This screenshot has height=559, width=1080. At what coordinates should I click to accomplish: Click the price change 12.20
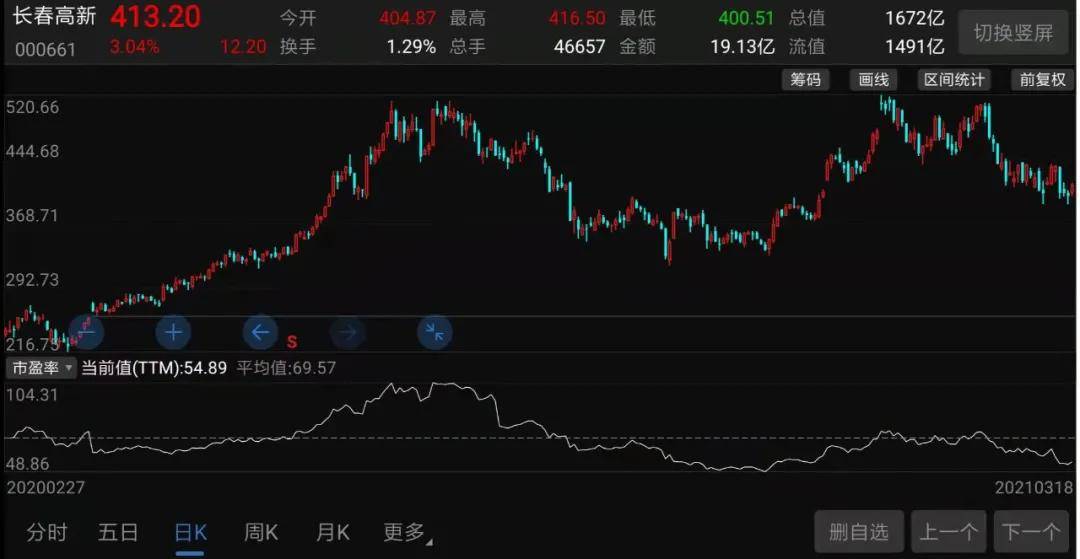[x=243, y=48]
